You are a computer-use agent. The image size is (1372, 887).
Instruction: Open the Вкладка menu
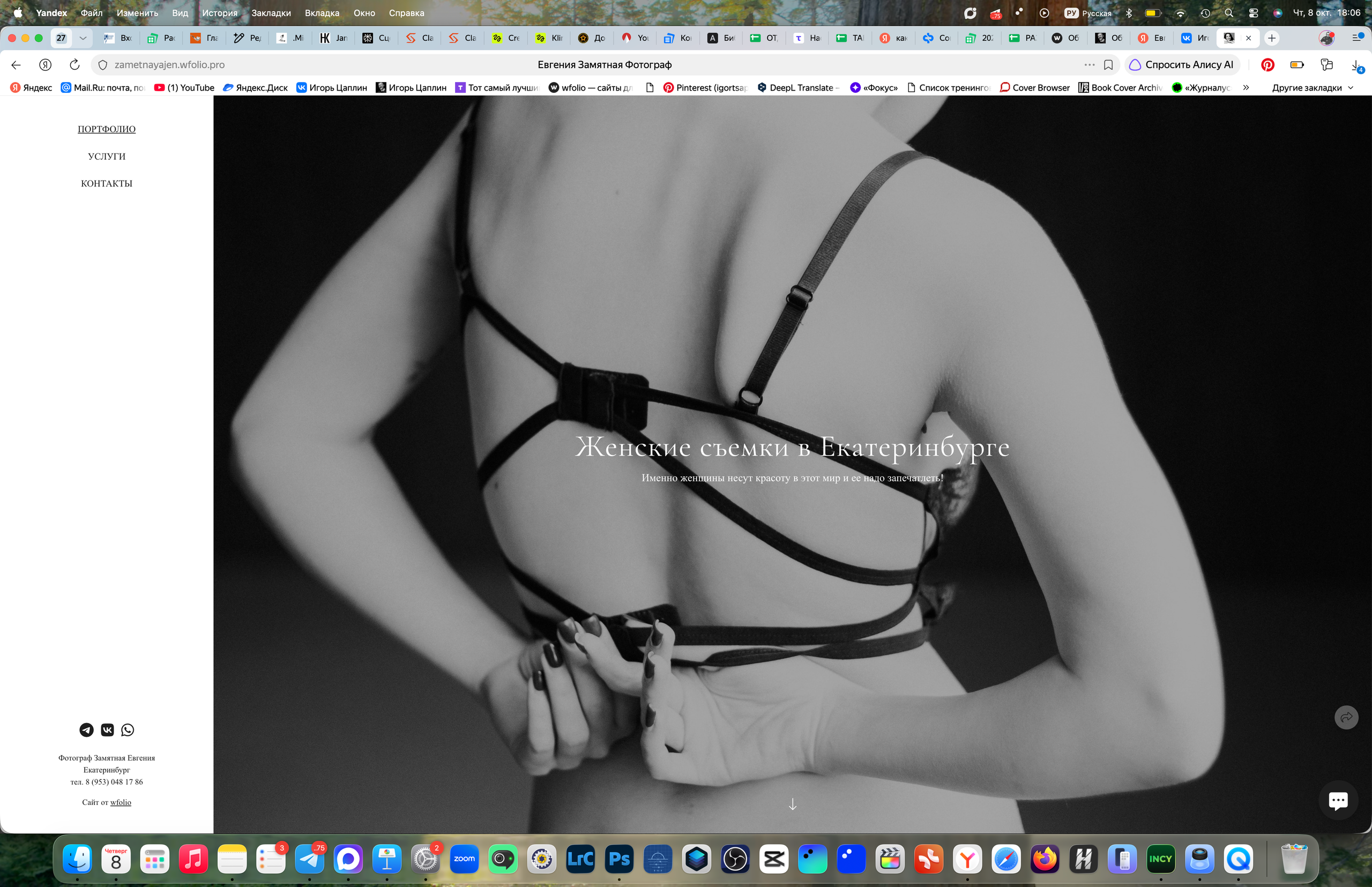322,13
